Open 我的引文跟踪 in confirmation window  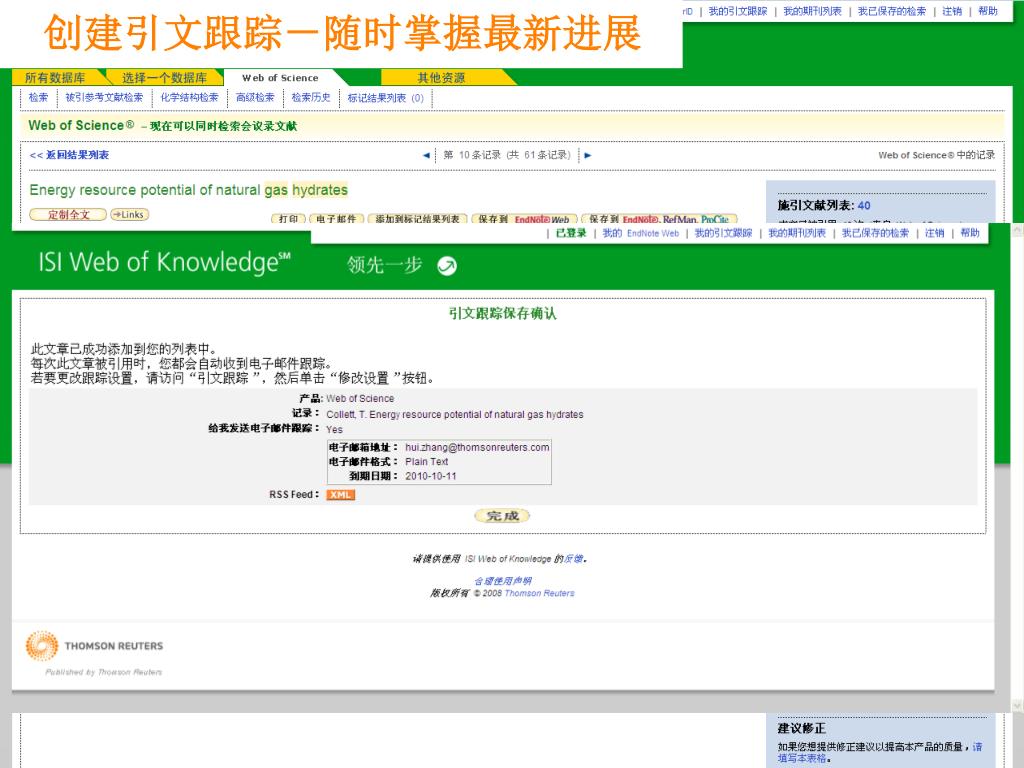coord(724,233)
